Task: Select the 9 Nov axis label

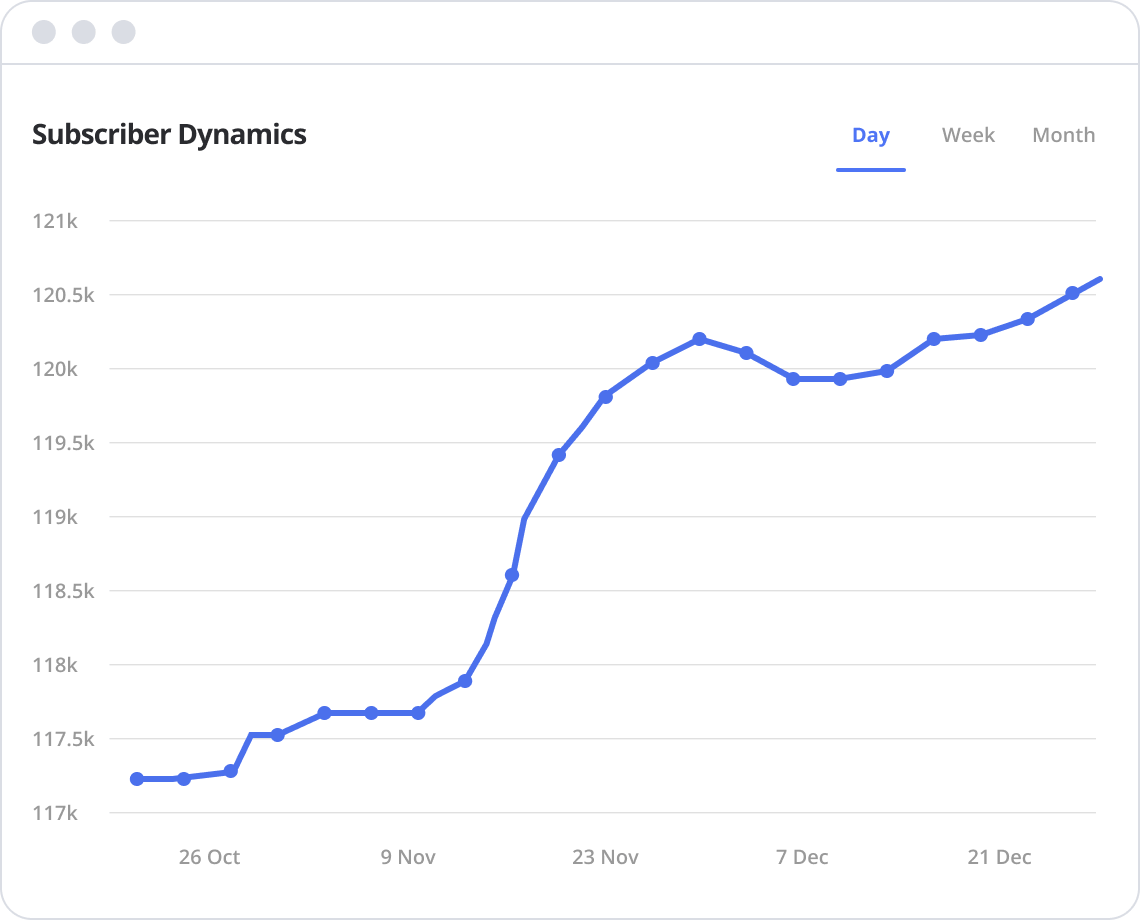Action: pos(408,857)
